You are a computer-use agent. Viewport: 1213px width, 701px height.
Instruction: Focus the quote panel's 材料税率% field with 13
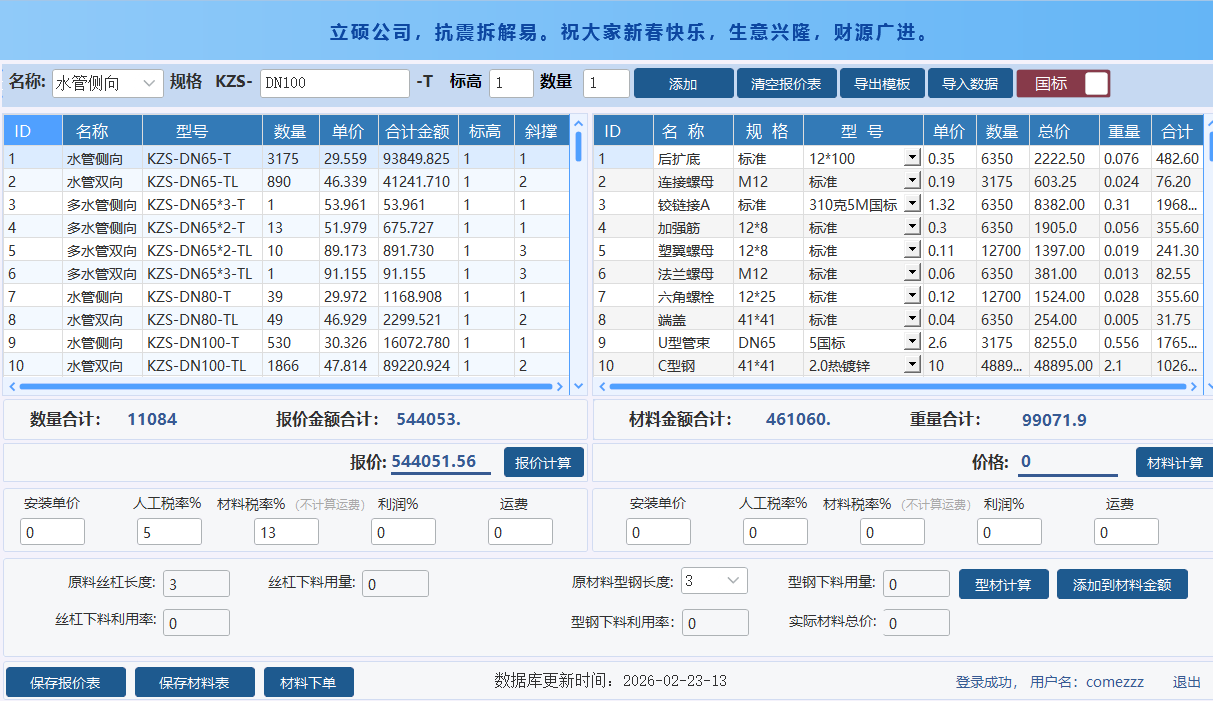coord(286,532)
